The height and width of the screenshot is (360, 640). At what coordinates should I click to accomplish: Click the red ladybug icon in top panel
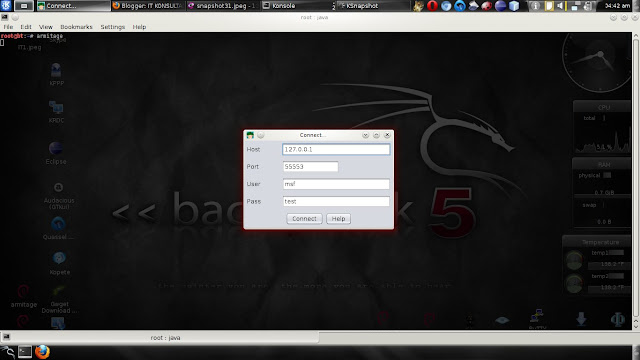(x=487, y=6)
